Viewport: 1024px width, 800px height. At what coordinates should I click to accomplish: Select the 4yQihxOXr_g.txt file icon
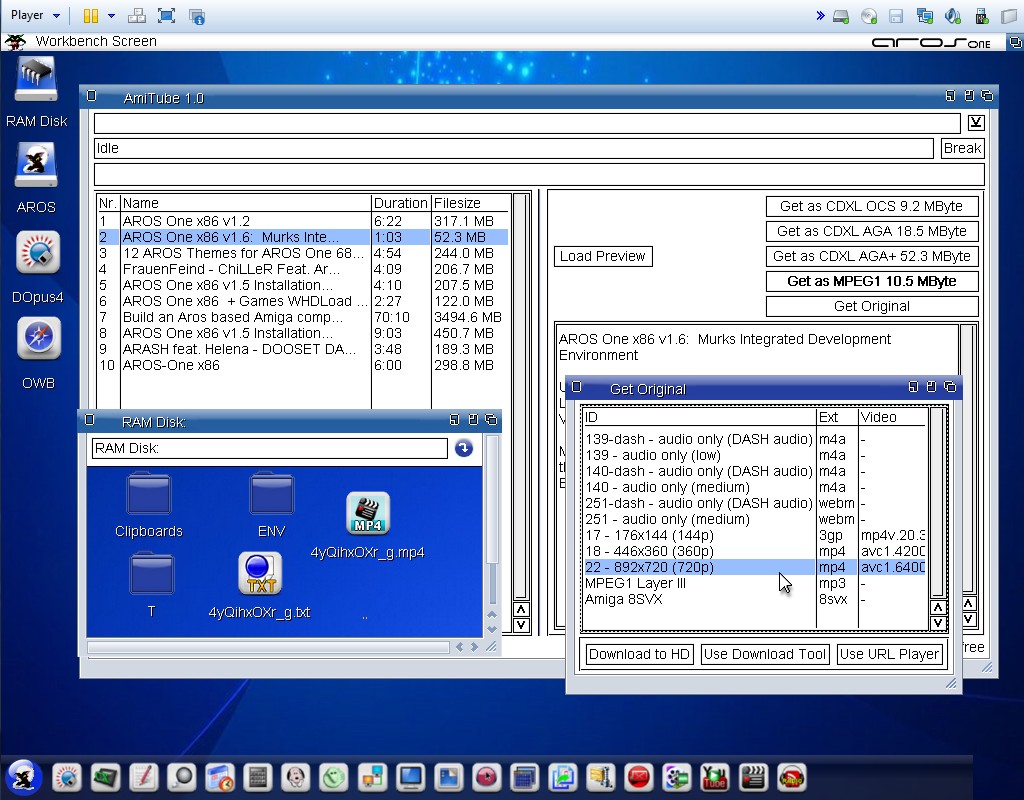(x=259, y=575)
